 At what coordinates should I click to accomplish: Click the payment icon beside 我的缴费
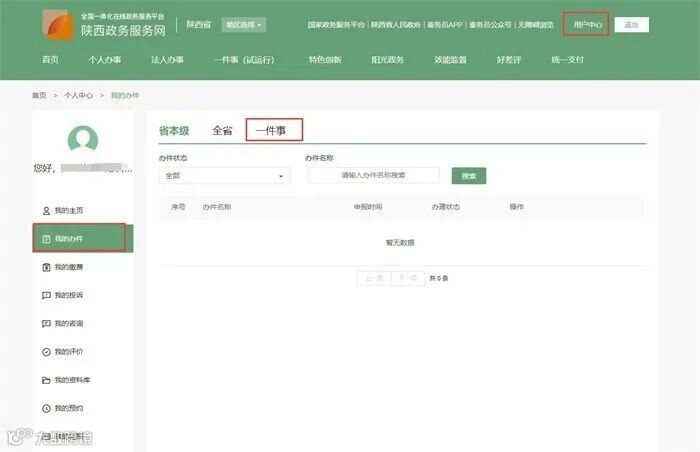tap(46, 267)
